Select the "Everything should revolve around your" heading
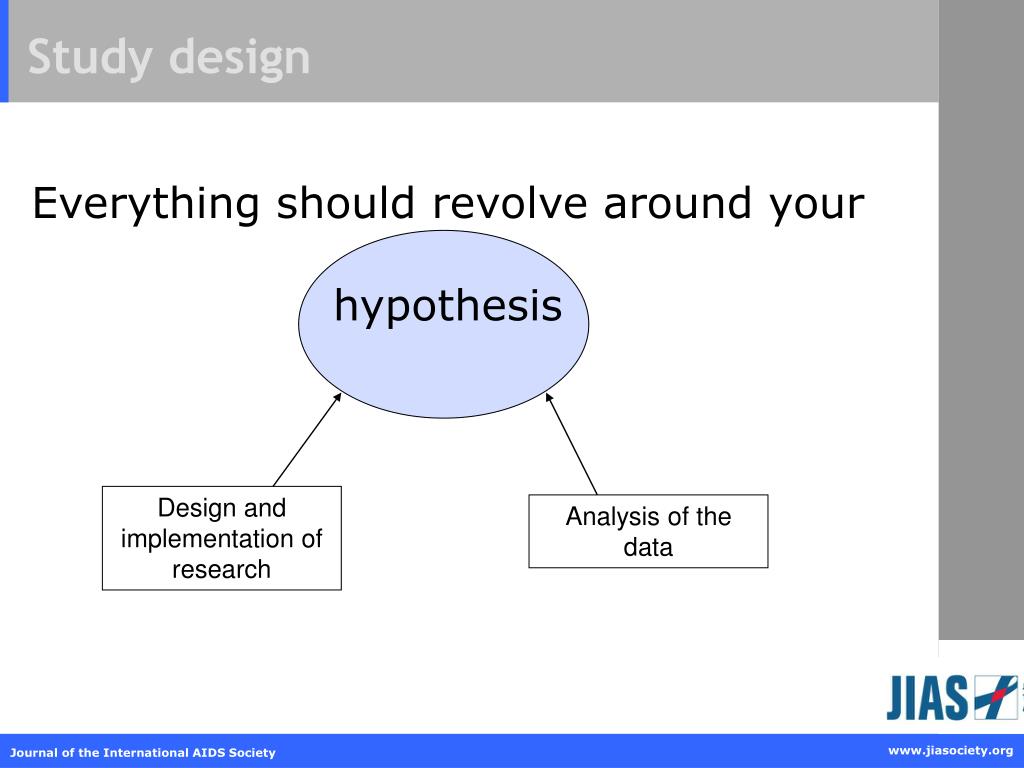 click(448, 204)
